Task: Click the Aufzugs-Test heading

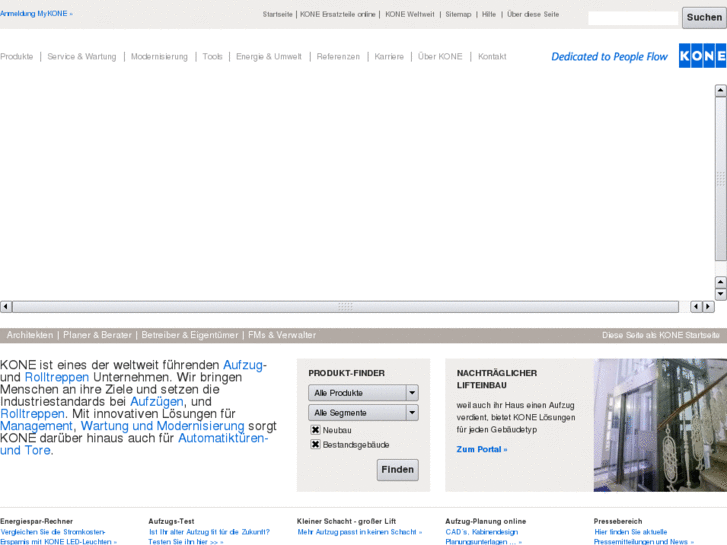Action: [171, 521]
